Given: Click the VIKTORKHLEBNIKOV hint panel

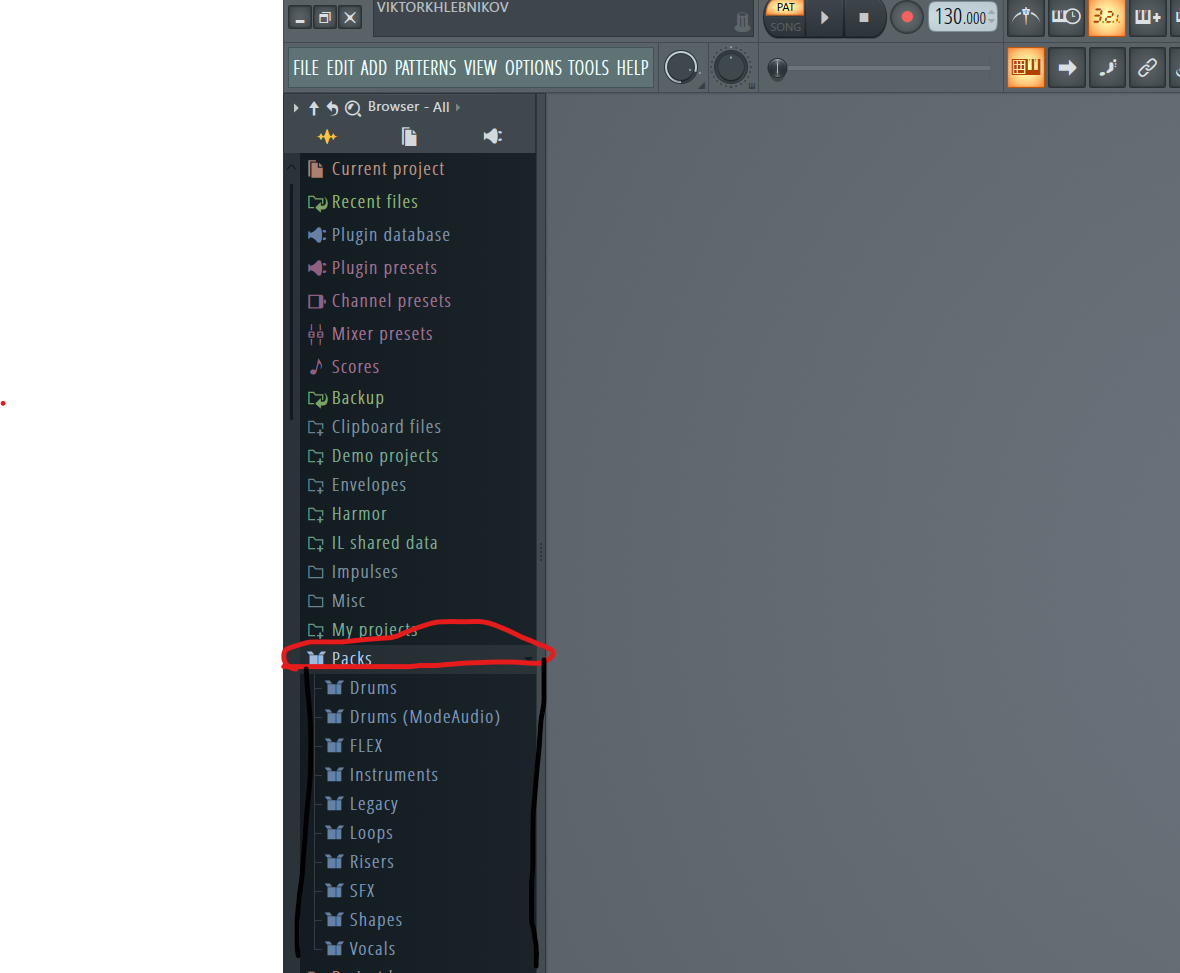Looking at the screenshot, I should (x=562, y=17).
